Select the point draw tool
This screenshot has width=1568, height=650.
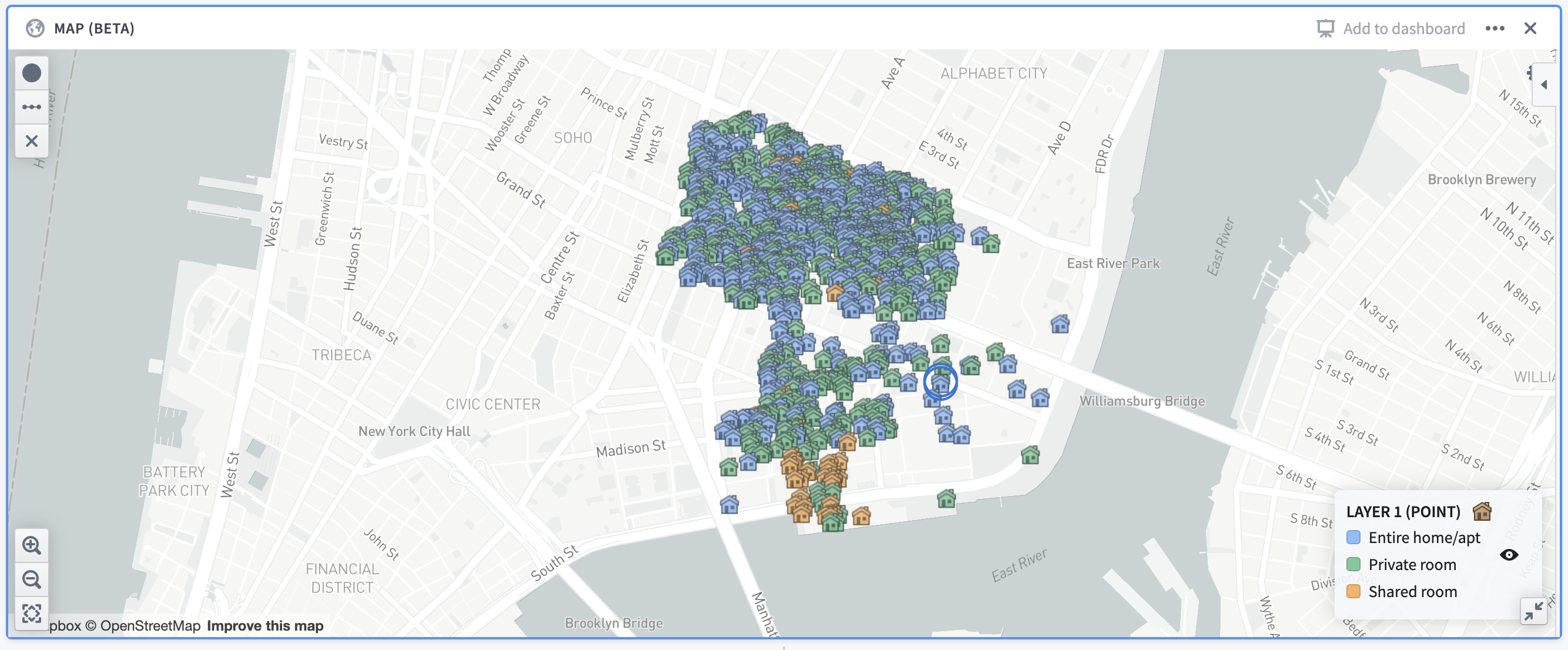(32, 73)
